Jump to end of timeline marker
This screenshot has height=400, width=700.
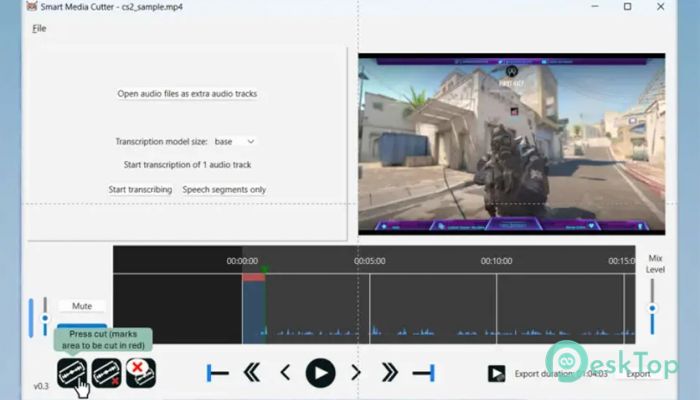click(x=424, y=373)
